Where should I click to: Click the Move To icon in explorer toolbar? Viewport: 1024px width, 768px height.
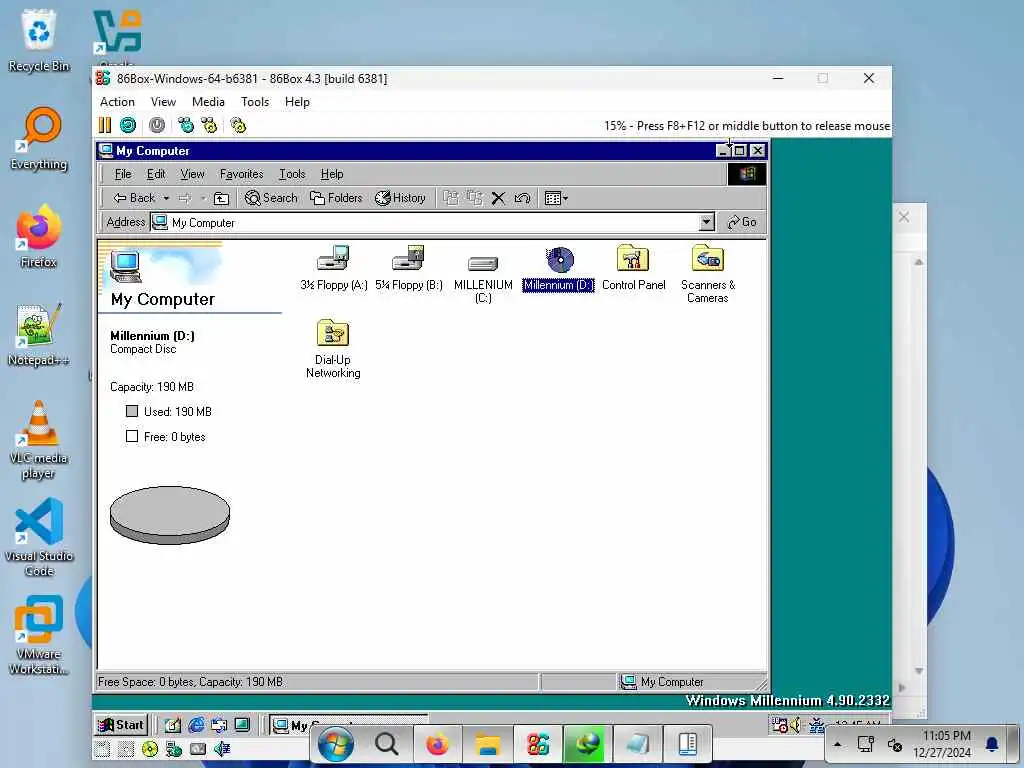(x=451, y=198)
